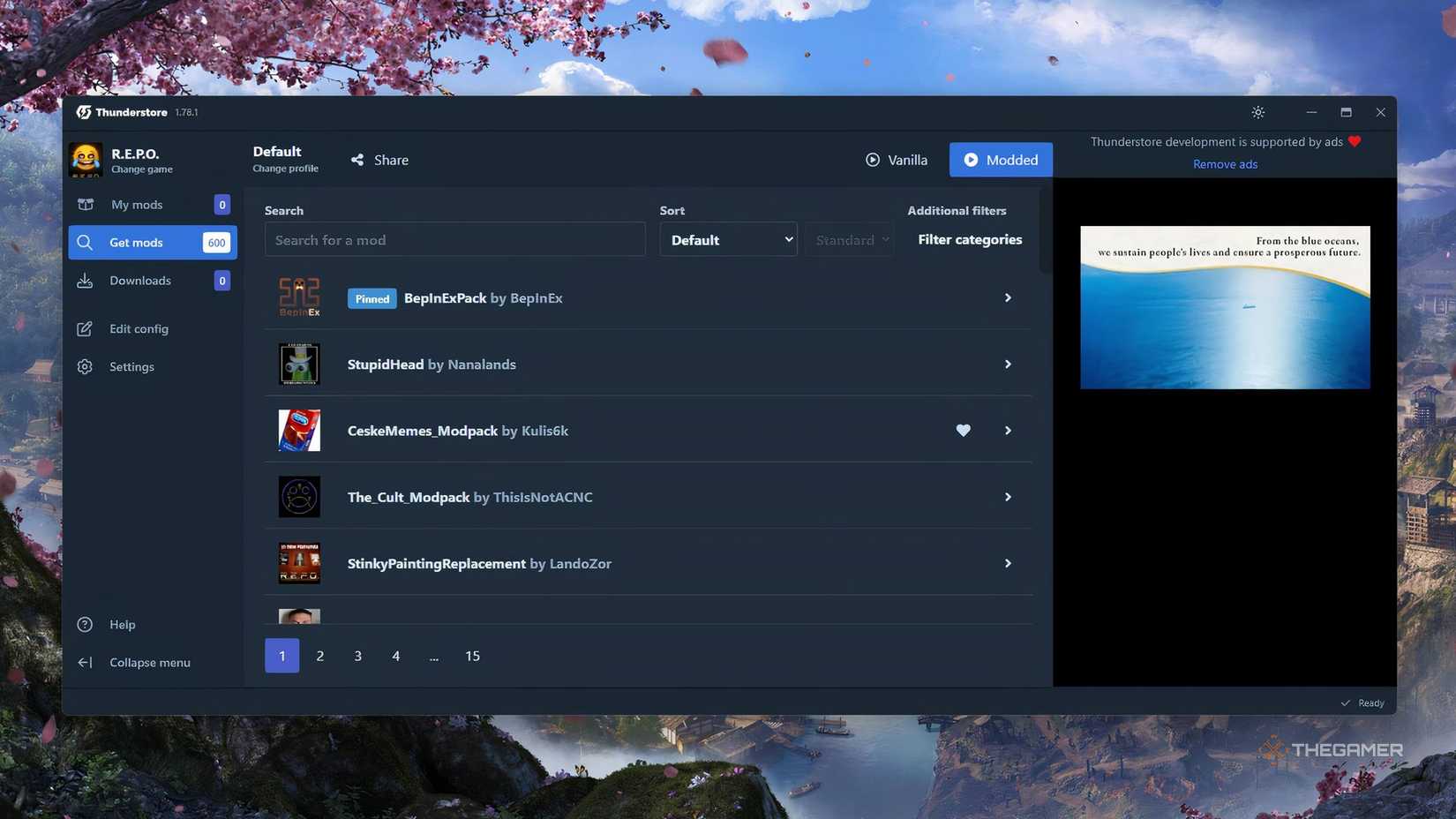Expand the StupidHead mod row chevron

tap(1007, 364)
